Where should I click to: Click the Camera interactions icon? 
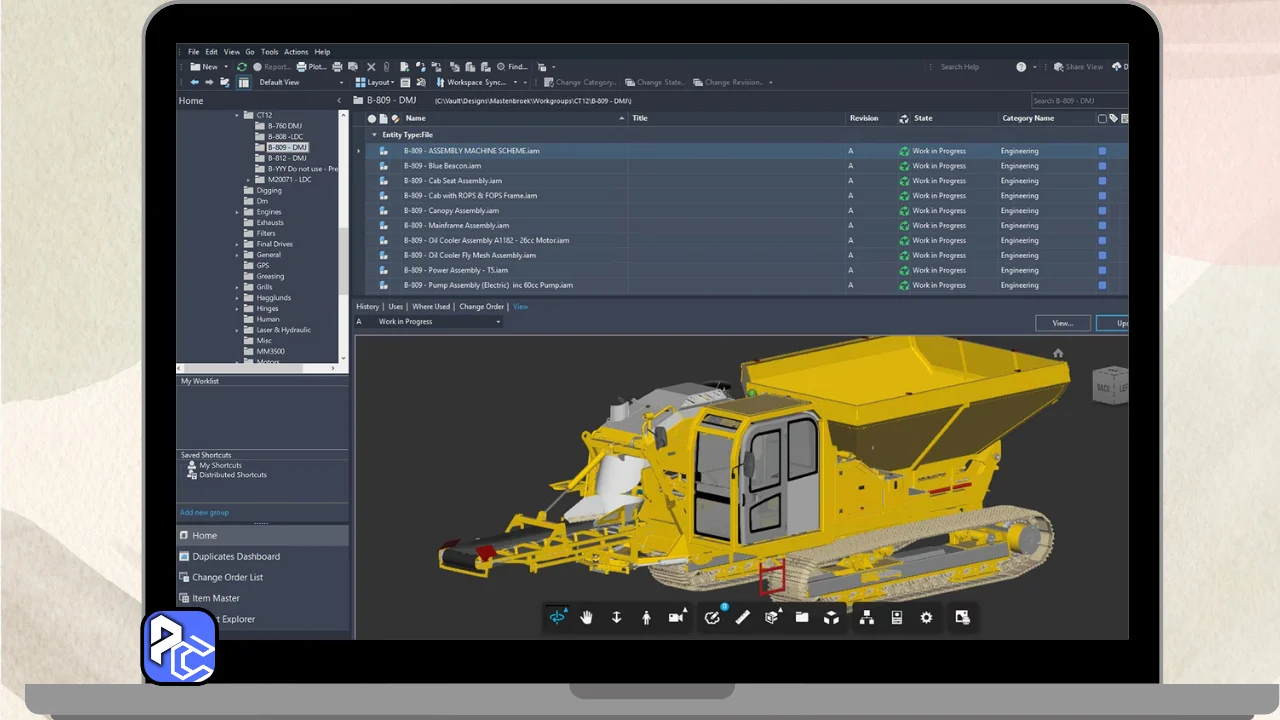tap(677, 618)
